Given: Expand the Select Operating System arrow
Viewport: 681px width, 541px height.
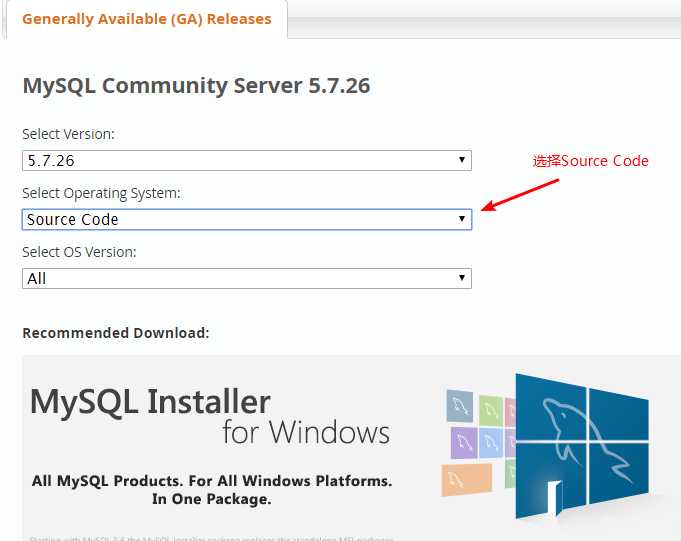Looking at the screenshot, I should [461, 219].
